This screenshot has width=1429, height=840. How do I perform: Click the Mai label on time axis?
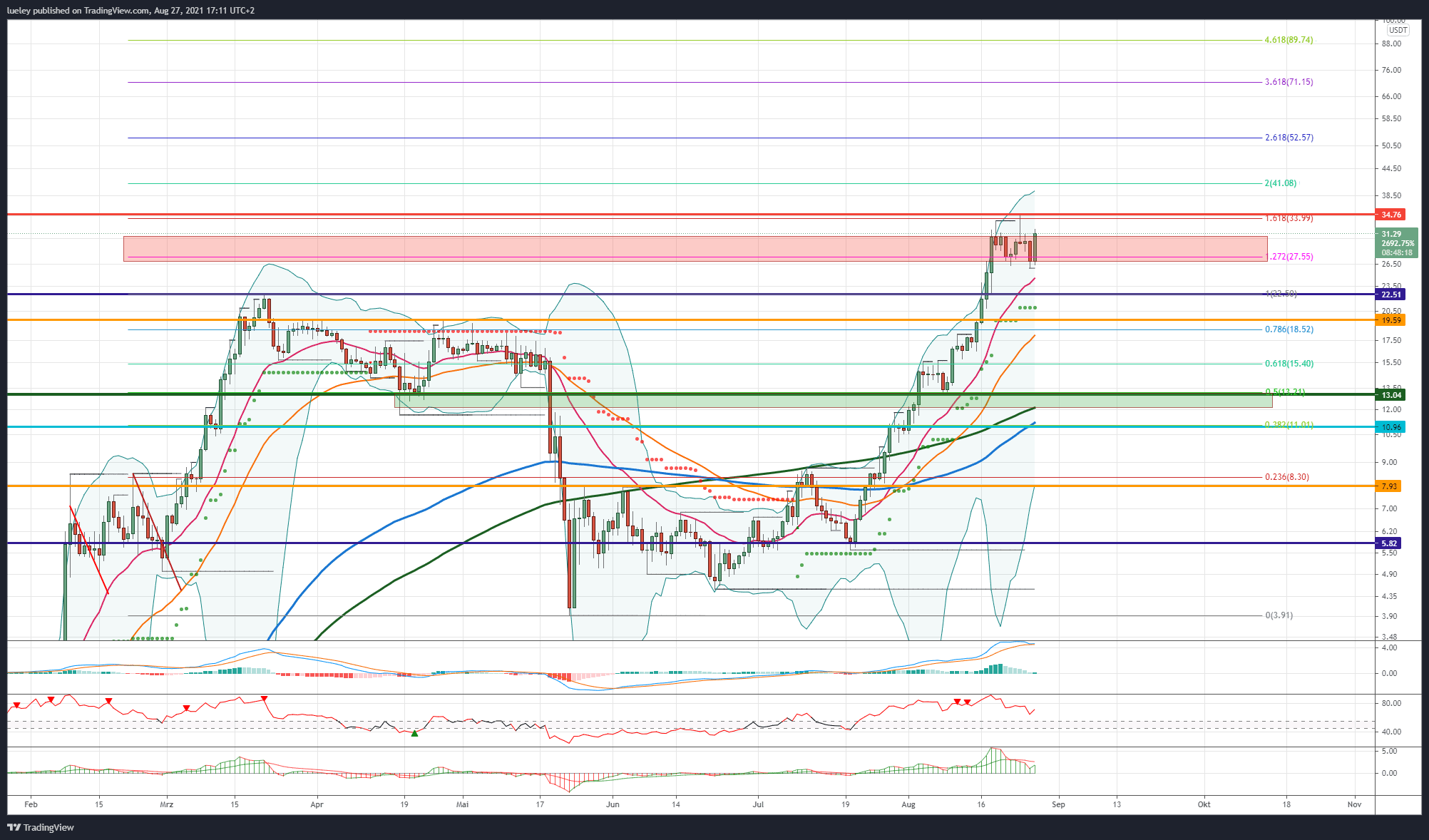(463, 804)
